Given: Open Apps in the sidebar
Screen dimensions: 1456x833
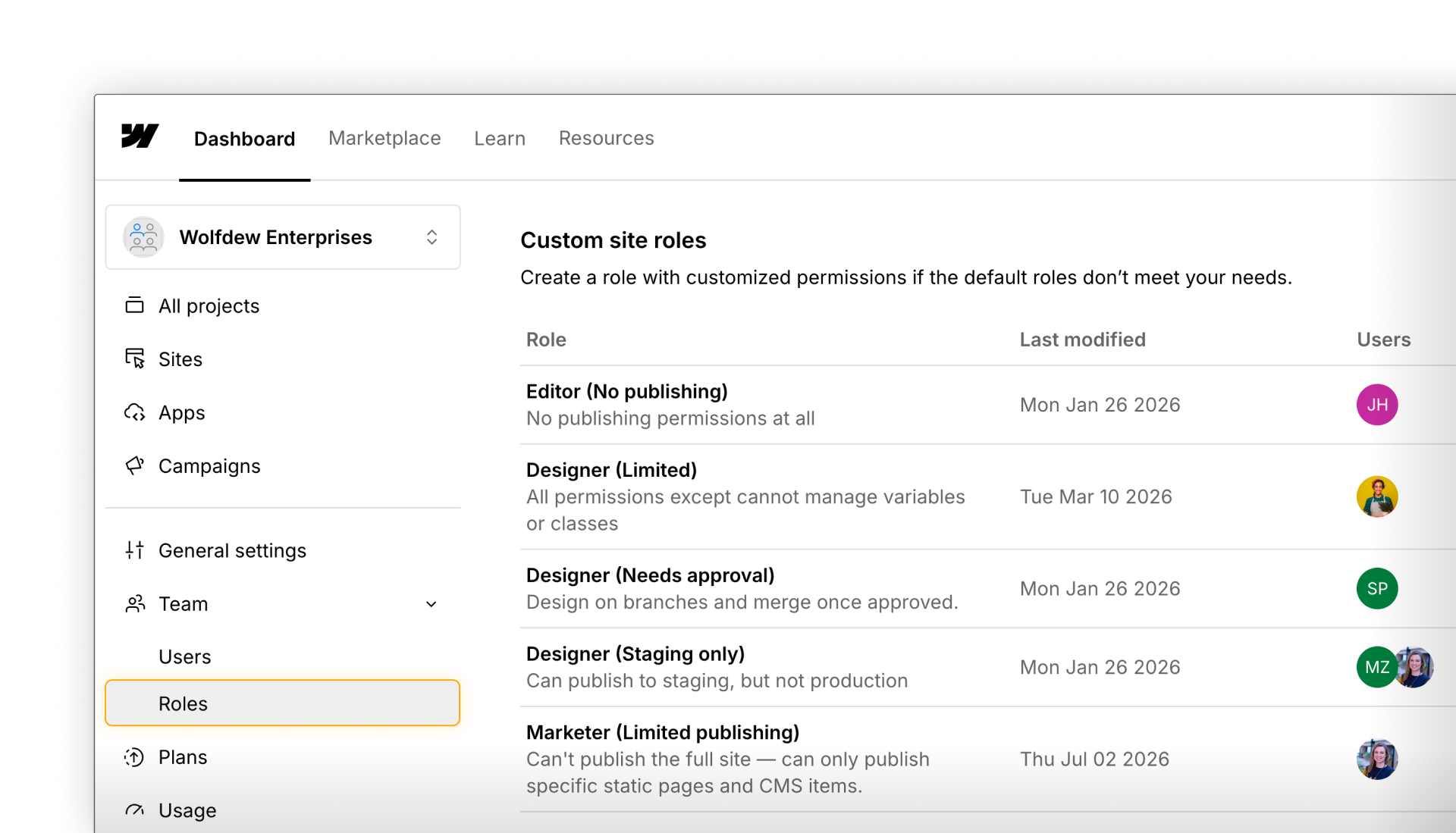Looking at the screenshot, I should click(181, 413).
